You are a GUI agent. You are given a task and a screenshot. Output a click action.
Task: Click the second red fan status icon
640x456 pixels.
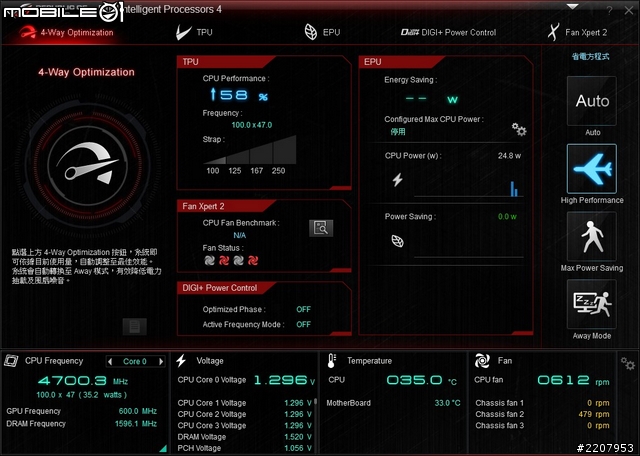[x=224, y=260]
